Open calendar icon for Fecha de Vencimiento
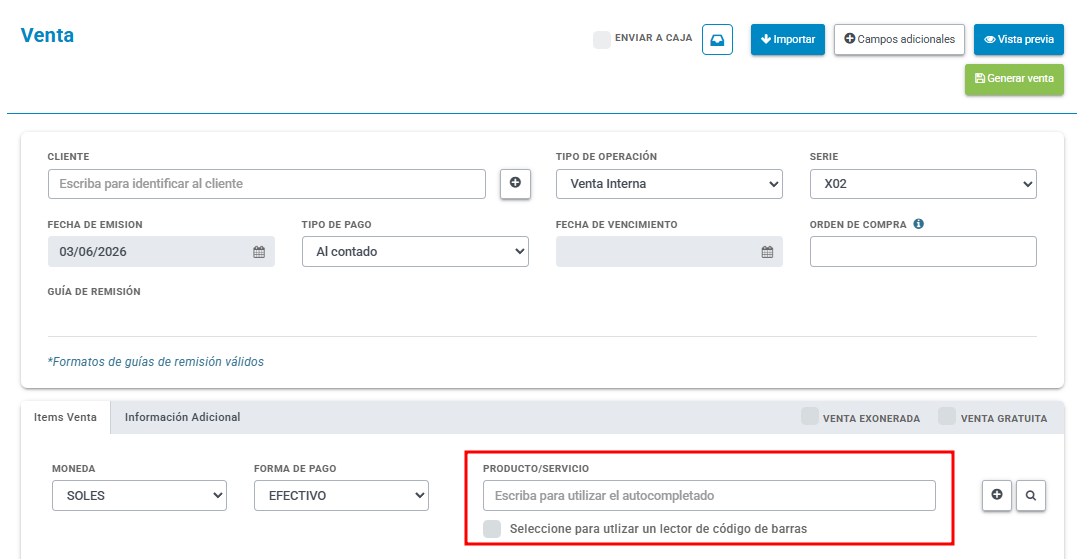The width and height of the screenshot is (1085, 559). (x=767, y=252)
